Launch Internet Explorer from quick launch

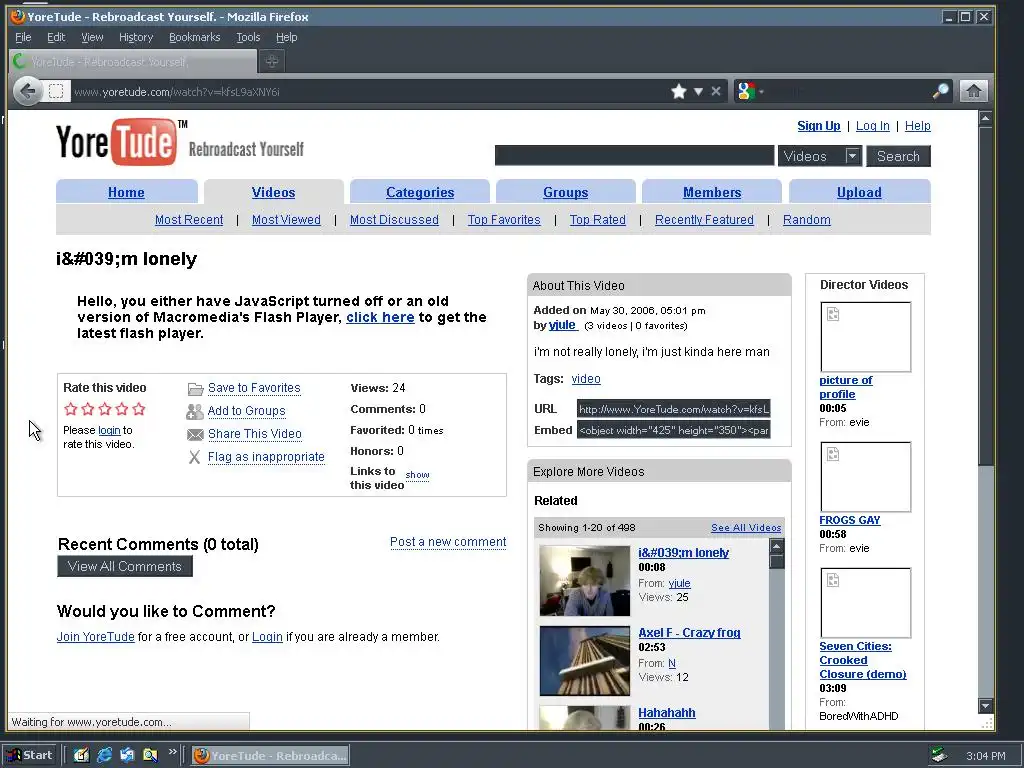tap(104, 756)
